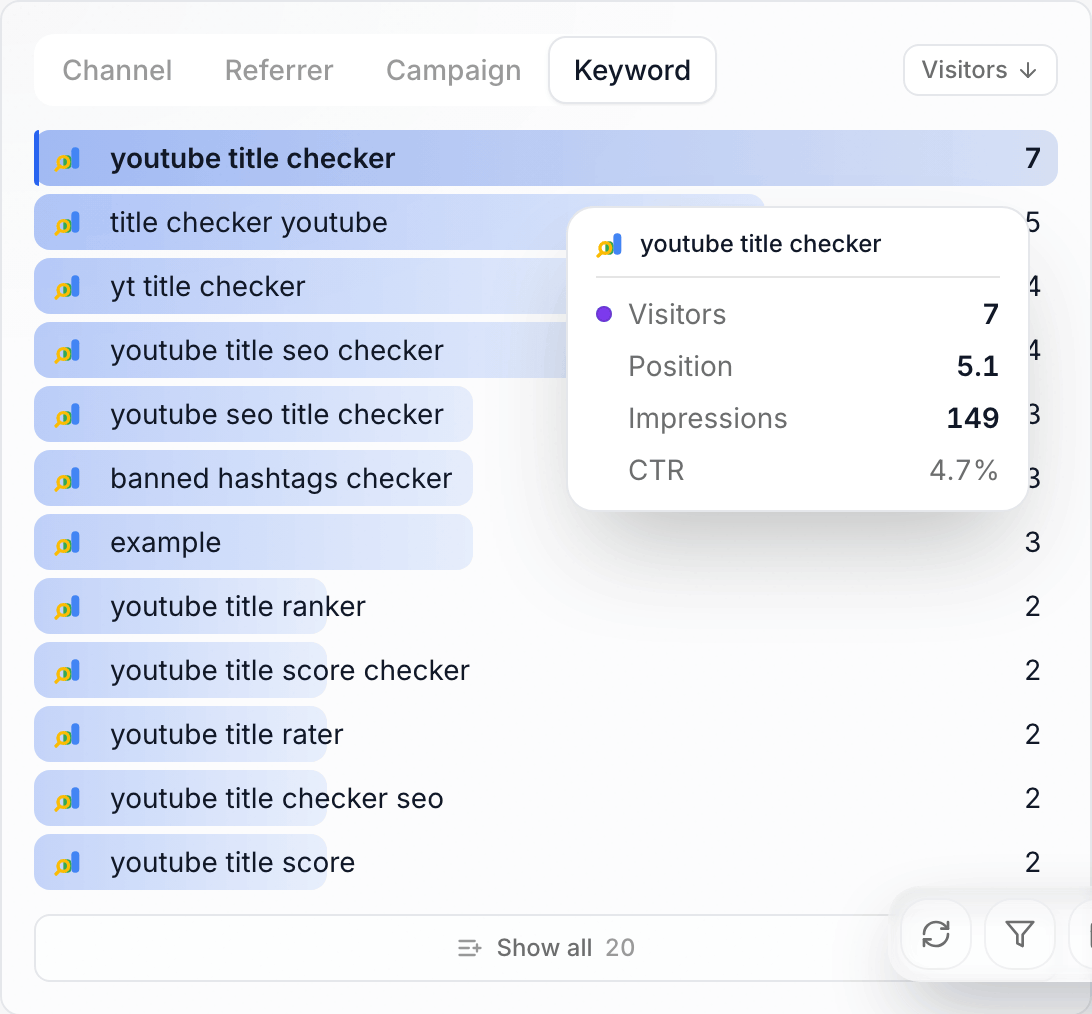Click search console icon beside 'youtube title checker' row
This screenshot has height=1014, width=1092.
[x=68, y=159]
